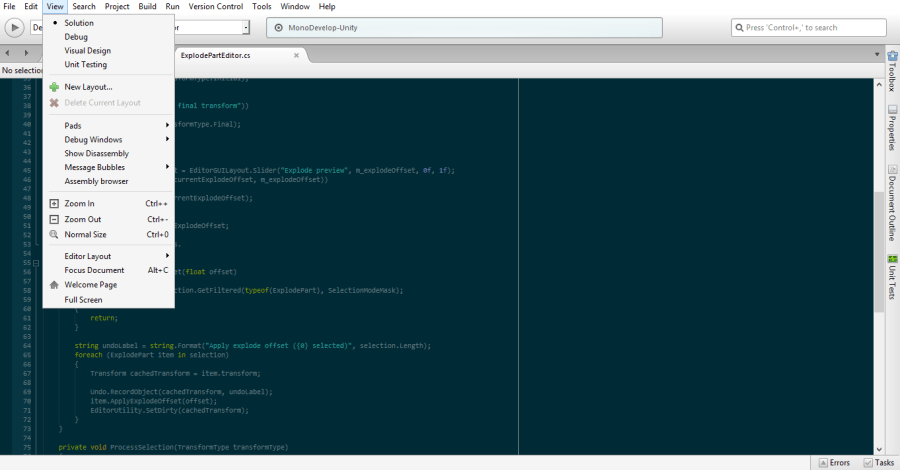
Task: Click the search input field
Action: pyautogui.click(x=810, y=28)
